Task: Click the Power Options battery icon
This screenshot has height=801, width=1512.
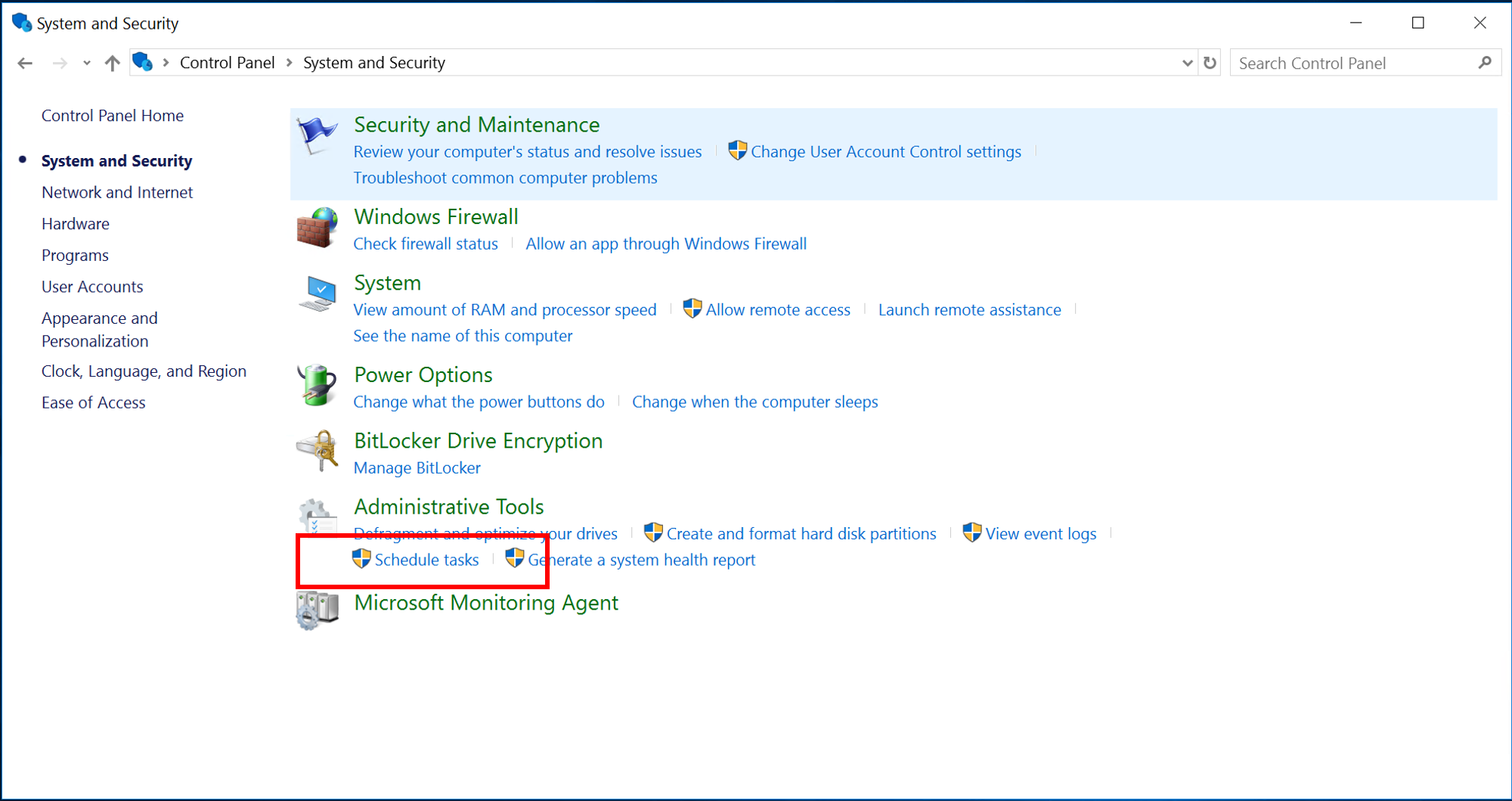Action: [317, 385]
